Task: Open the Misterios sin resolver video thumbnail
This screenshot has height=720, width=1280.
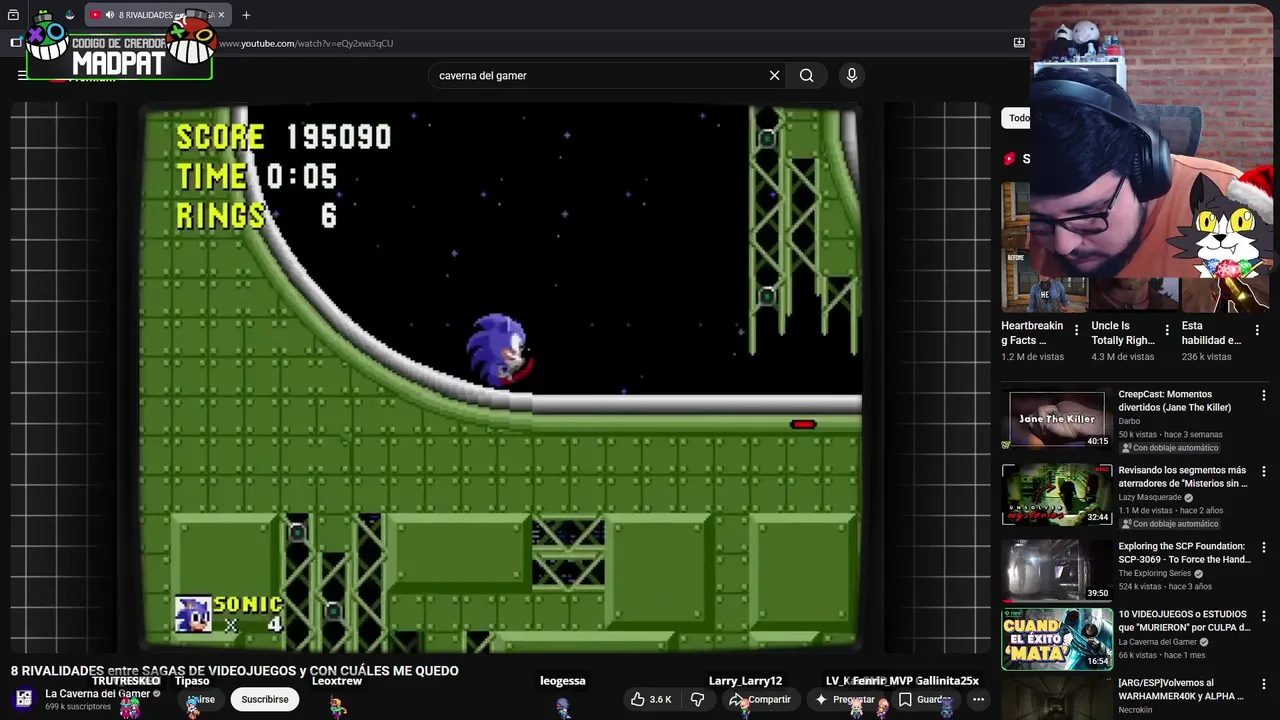Action: coord(1057,494)
